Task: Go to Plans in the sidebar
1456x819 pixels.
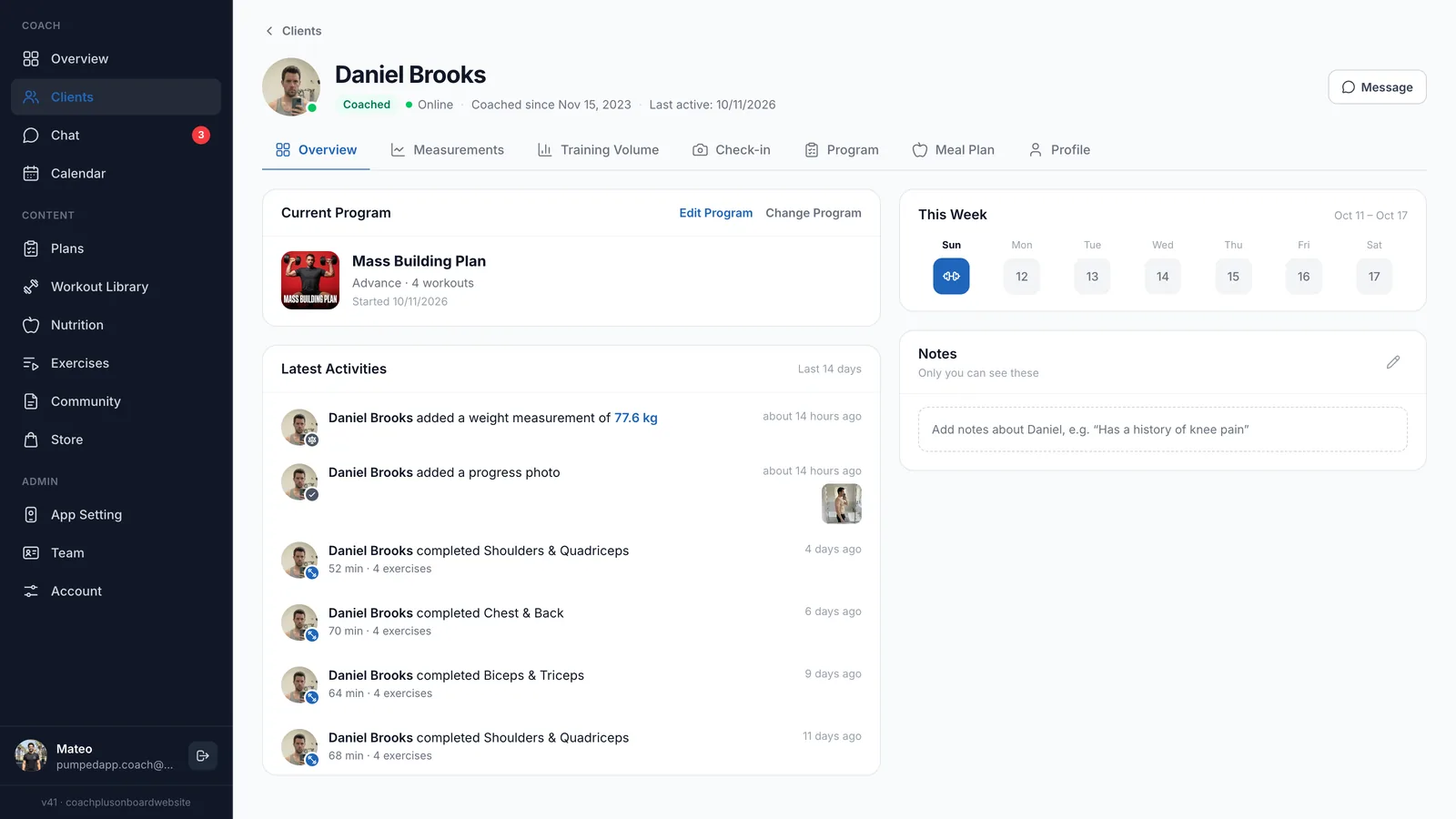Action: [116, 248]
